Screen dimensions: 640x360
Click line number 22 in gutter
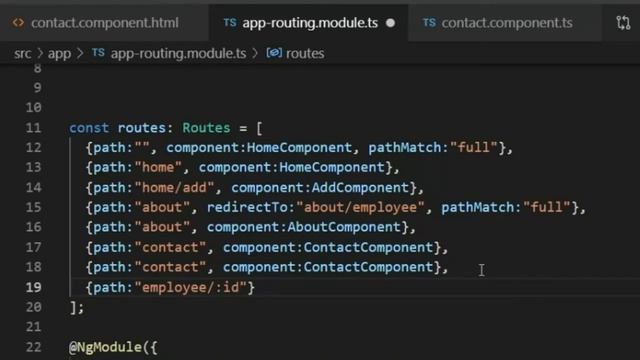click(33, 347)
